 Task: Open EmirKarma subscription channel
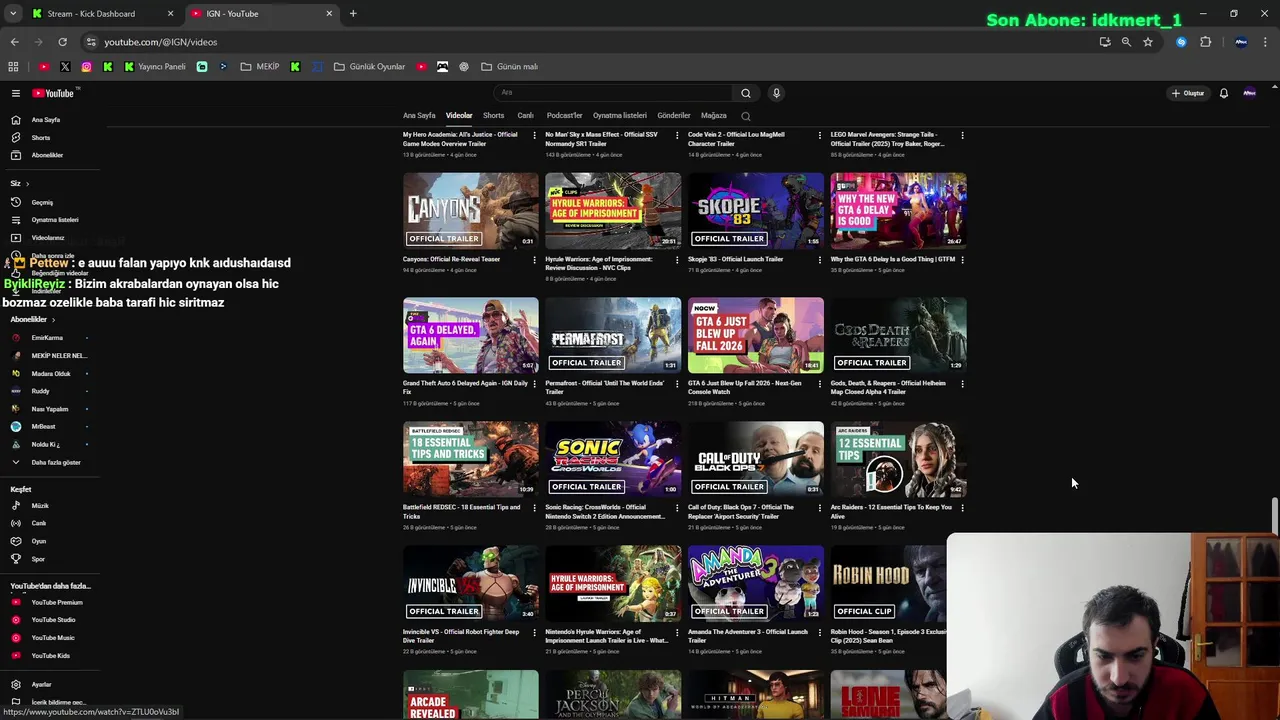click(46, 338)
